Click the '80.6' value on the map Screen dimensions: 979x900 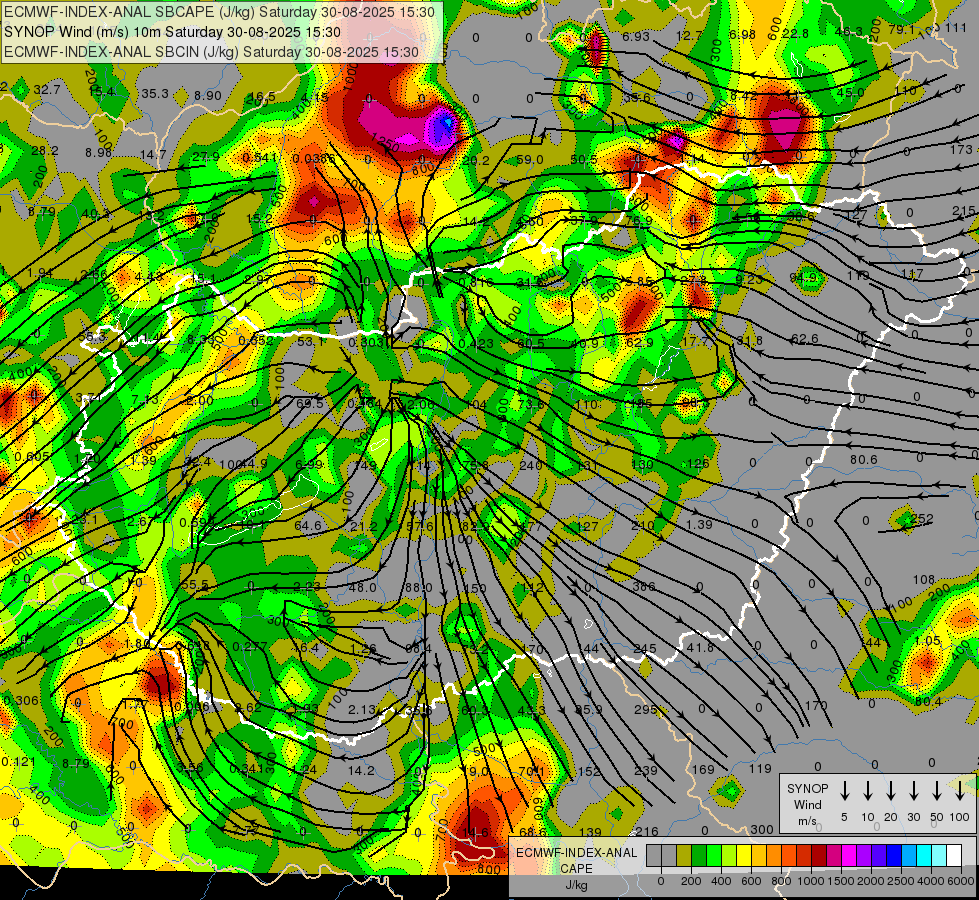point(863,459)
